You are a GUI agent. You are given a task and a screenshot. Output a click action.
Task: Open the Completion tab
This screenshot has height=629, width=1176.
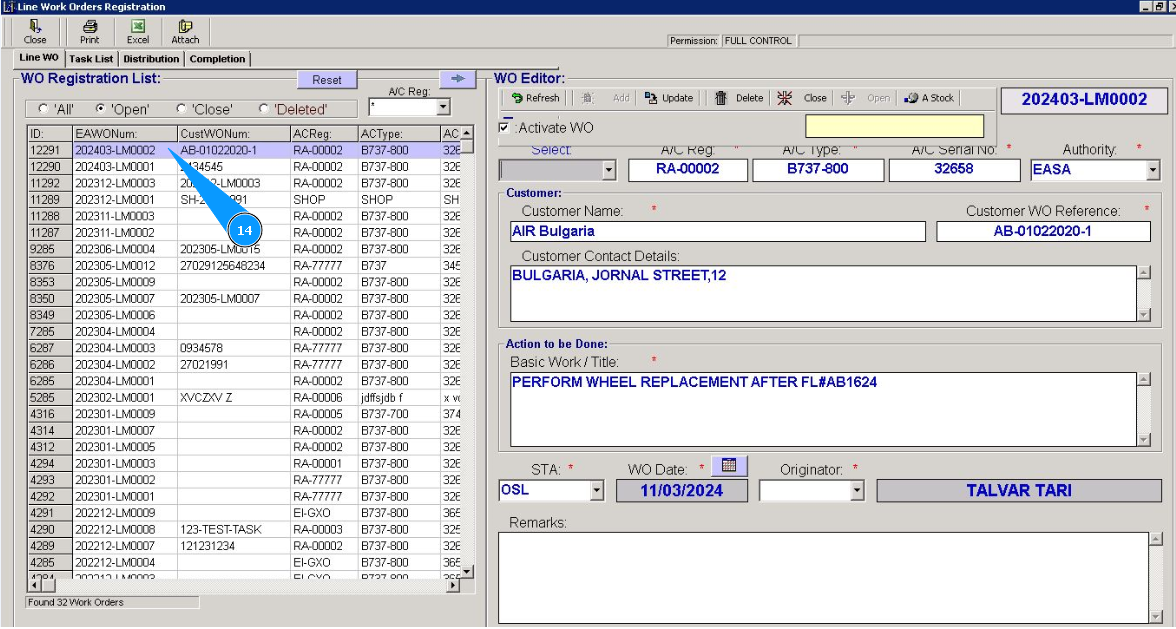click(x=217, y=59)
